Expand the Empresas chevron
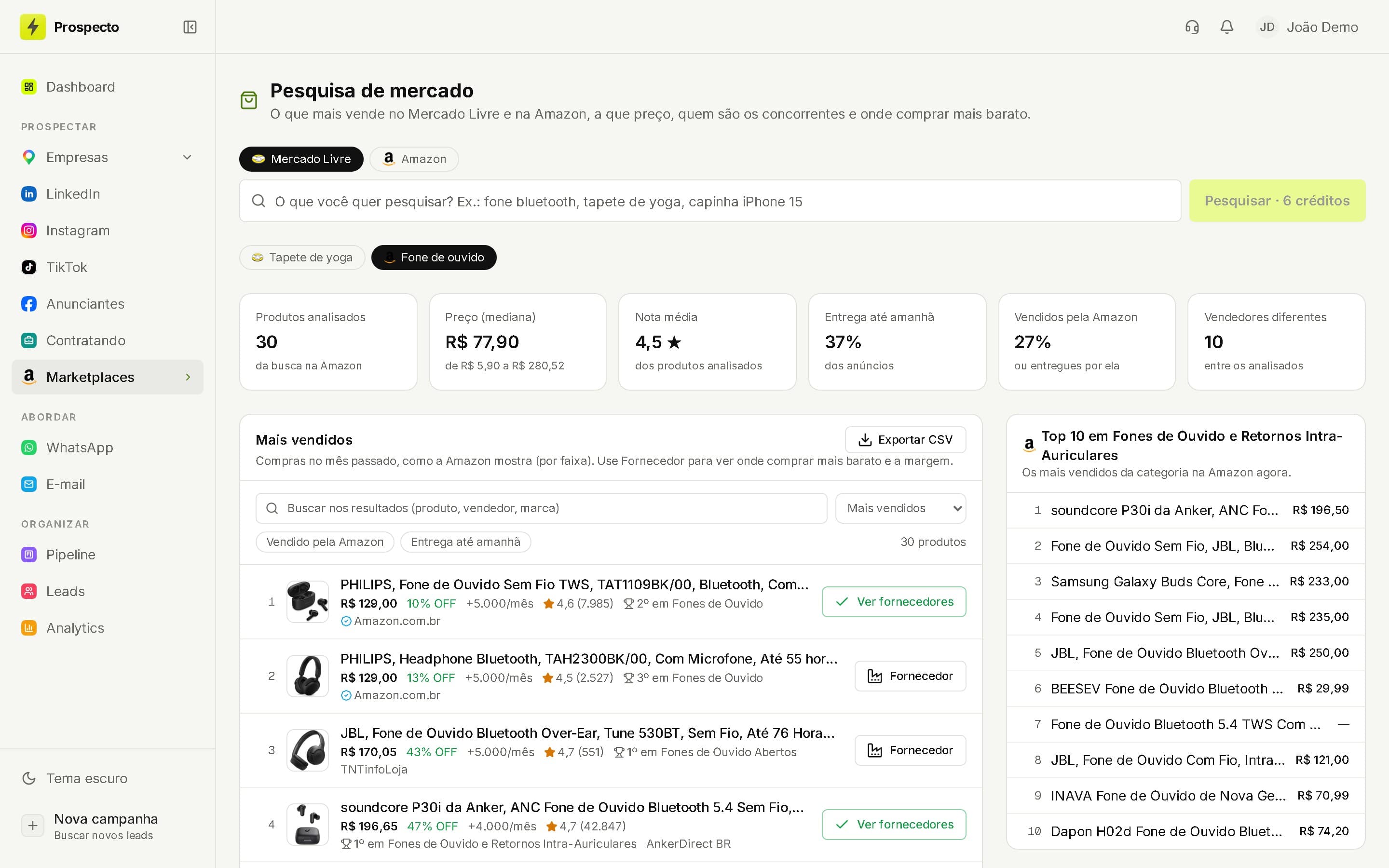This screenshot has height=868, width=1389. pos(187,157)
